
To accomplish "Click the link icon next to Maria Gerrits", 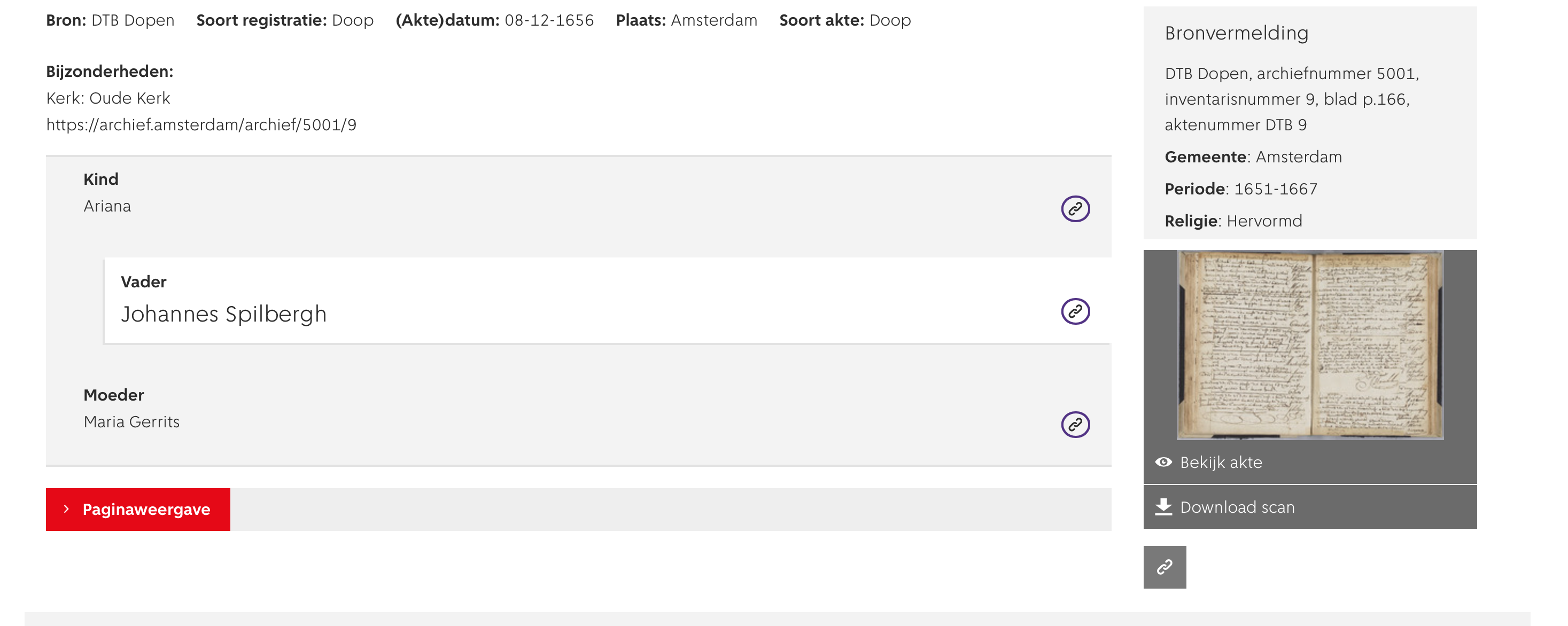I will (x=1076, y=424).
